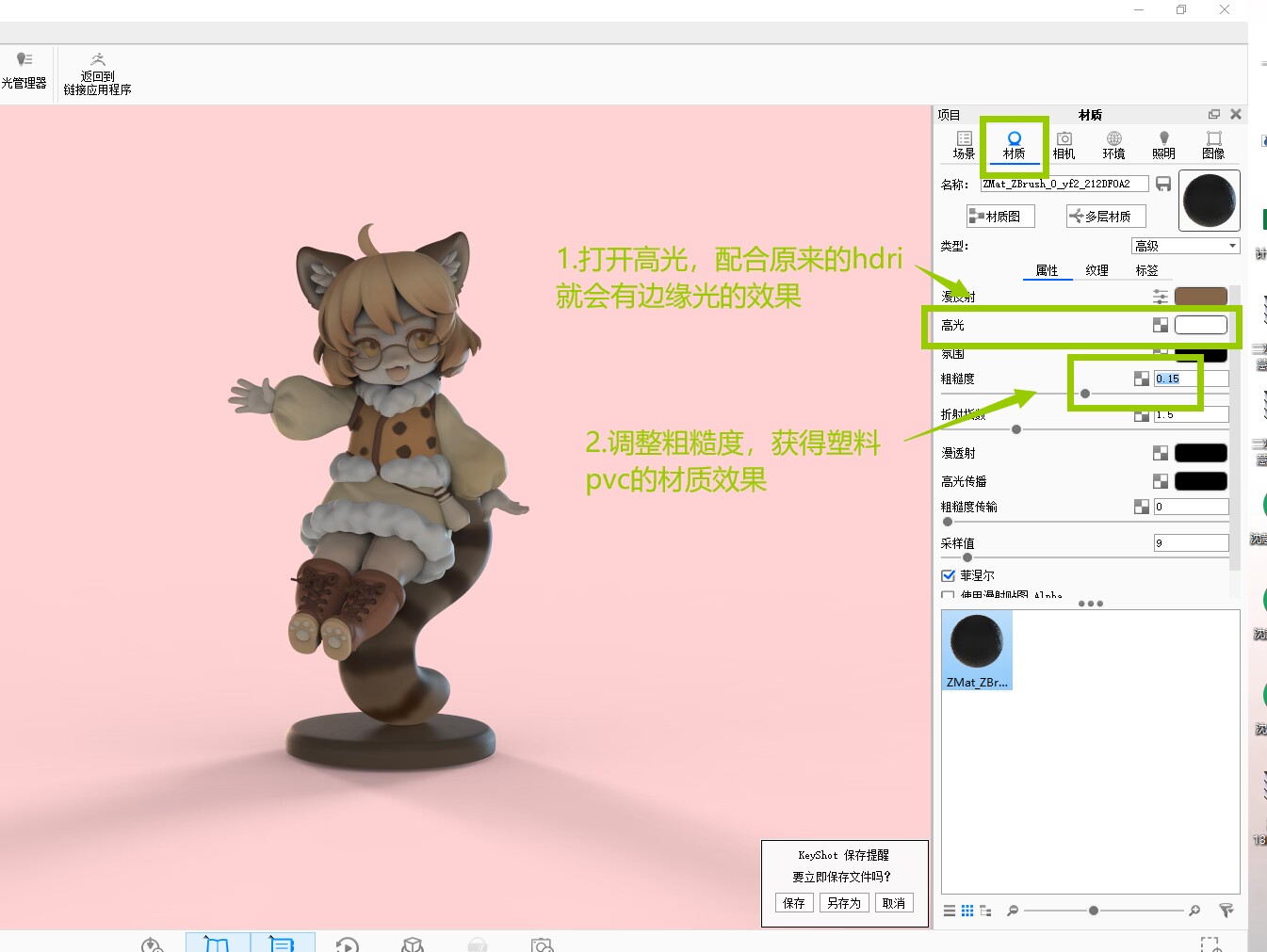This screenshot has height=952, width=1267.
Task: Click the 多层材质 button
Action: [1106, 216]
